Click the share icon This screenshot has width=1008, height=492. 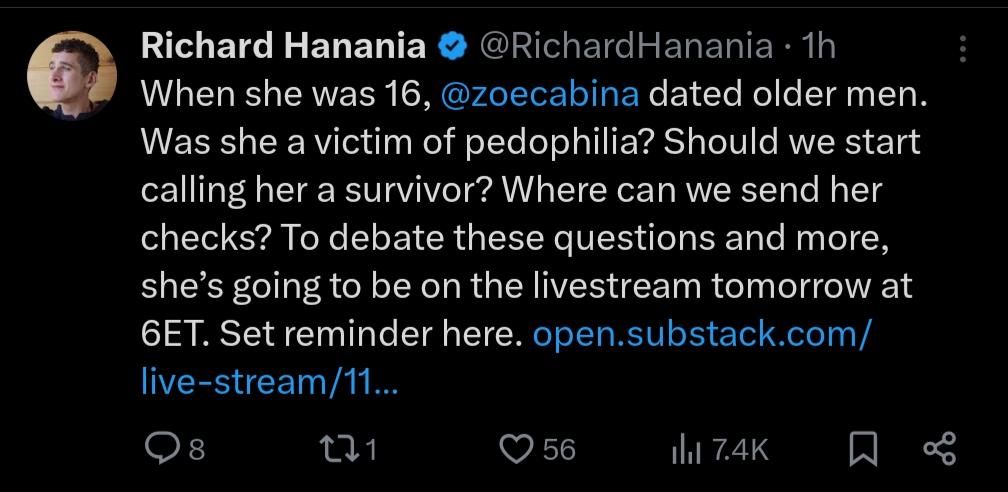pos(939,449)
